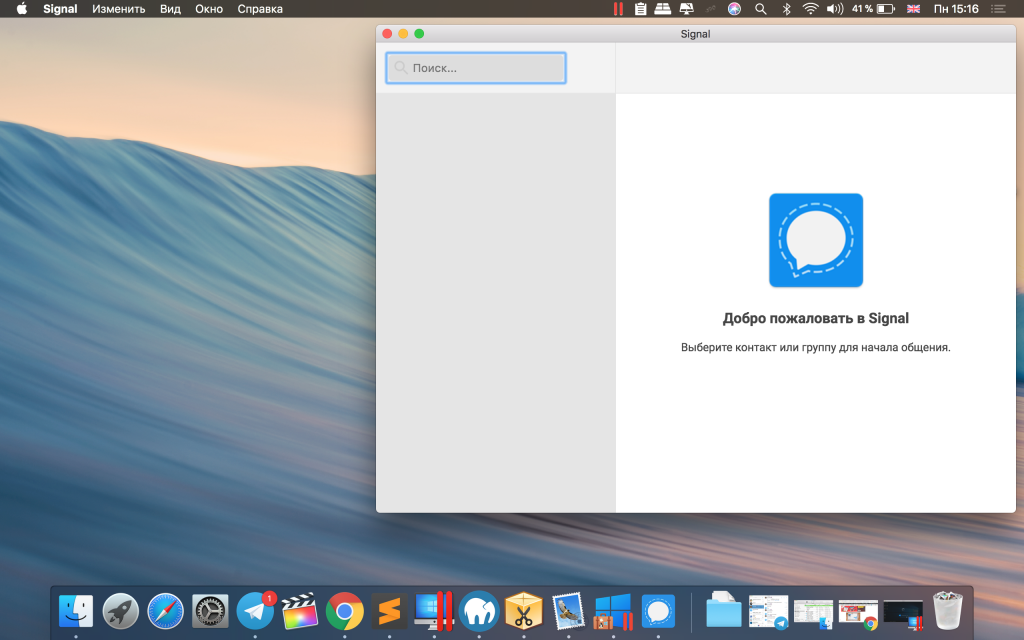Screen dimensions: 1024x640
Task: Open Finder from the Dock
Action: click(76, 612)
